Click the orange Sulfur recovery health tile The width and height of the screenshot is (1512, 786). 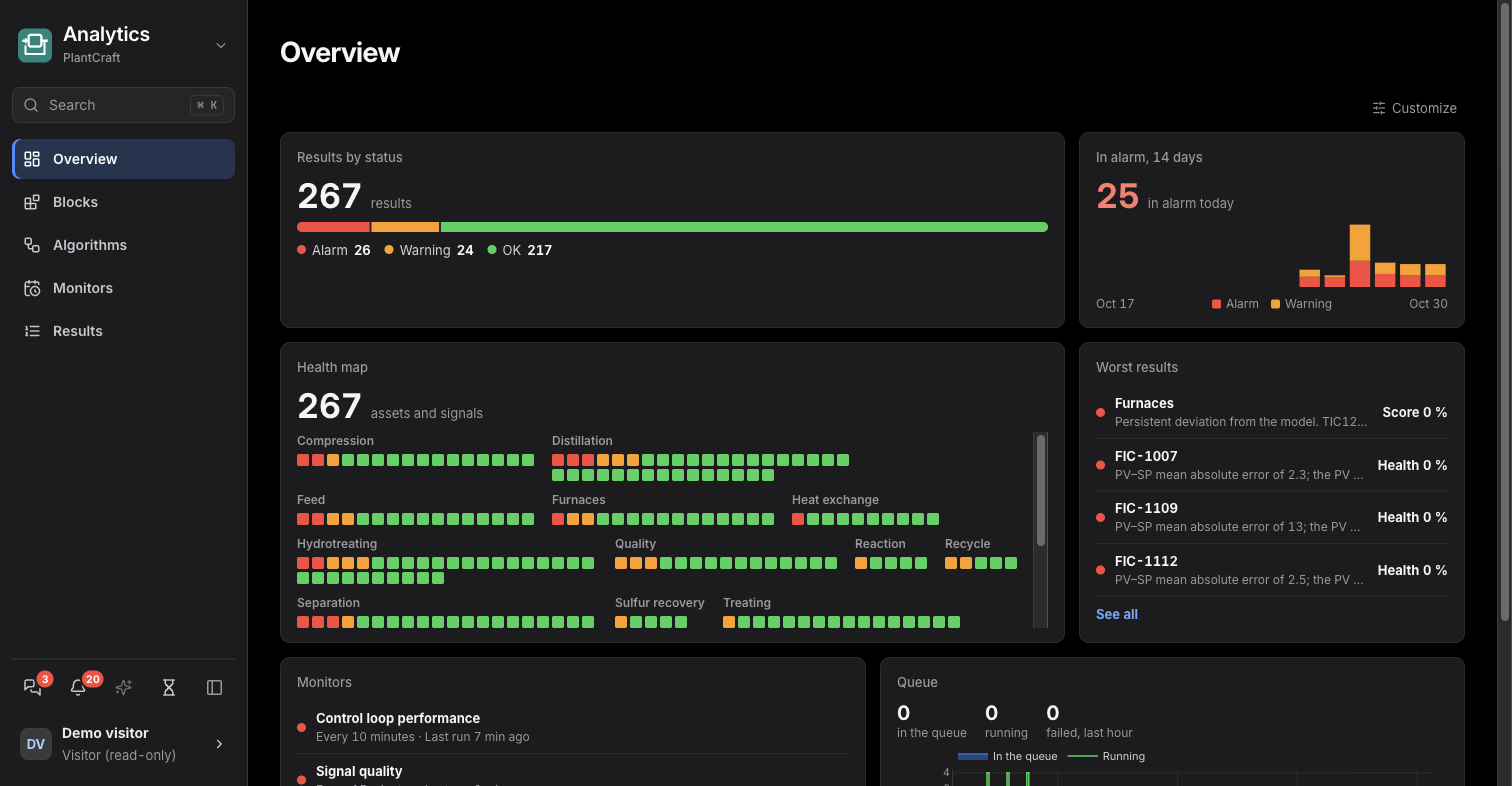621,622
